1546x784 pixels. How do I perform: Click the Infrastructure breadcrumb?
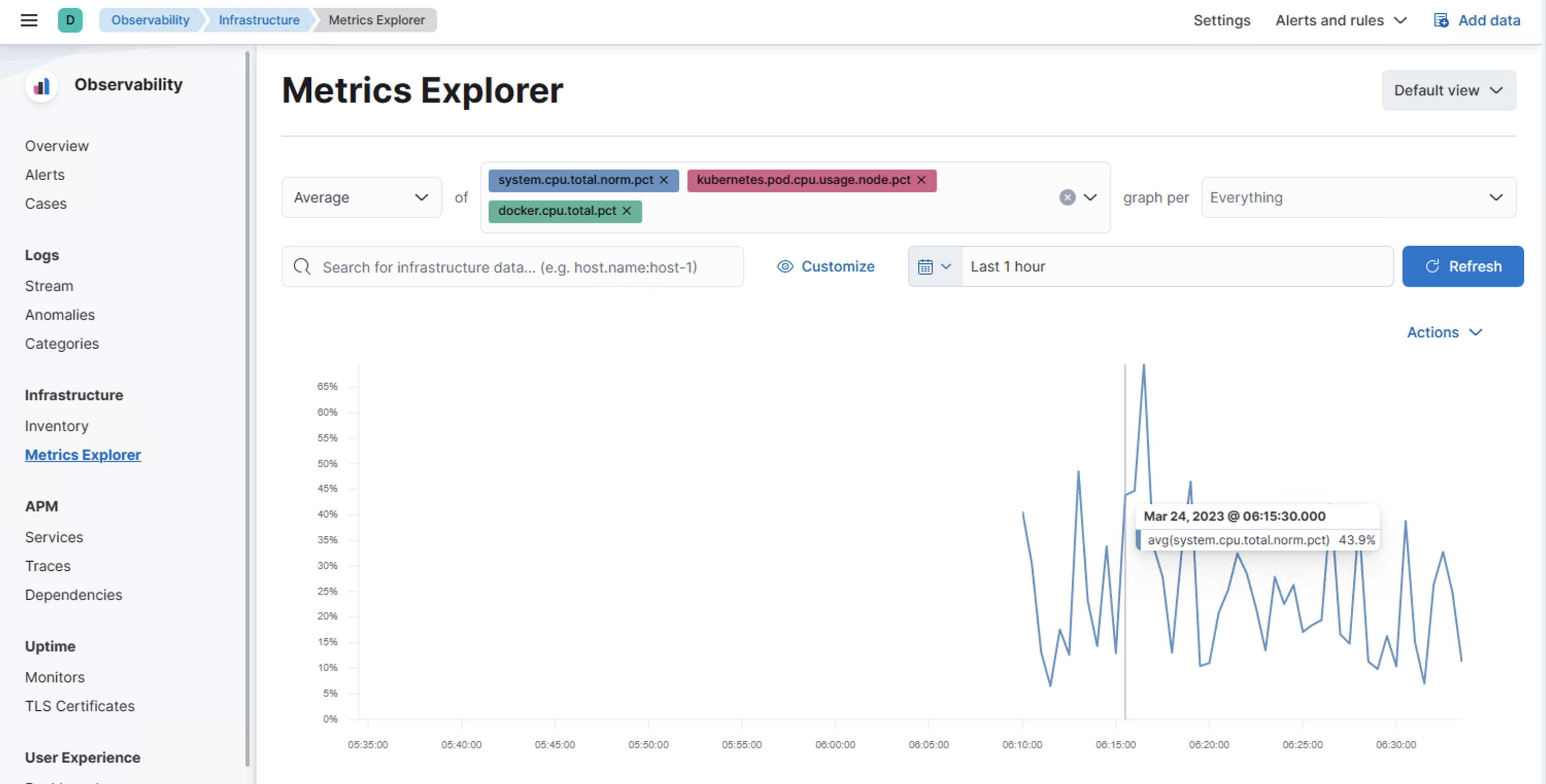point(259,20)
